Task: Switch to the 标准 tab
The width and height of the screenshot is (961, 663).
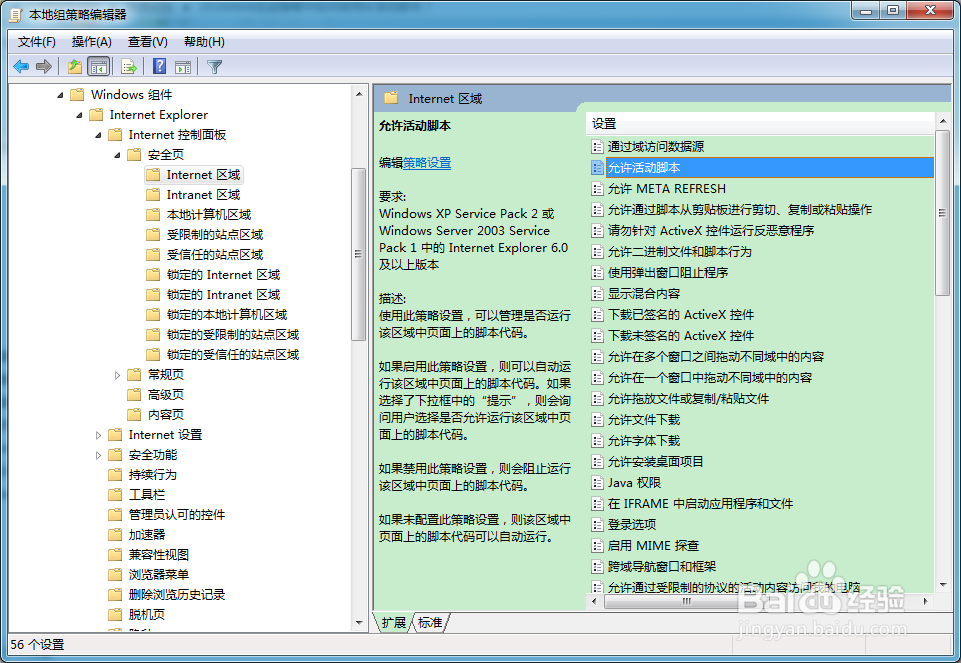Action: pyautogui.click(x=430, y=623)
